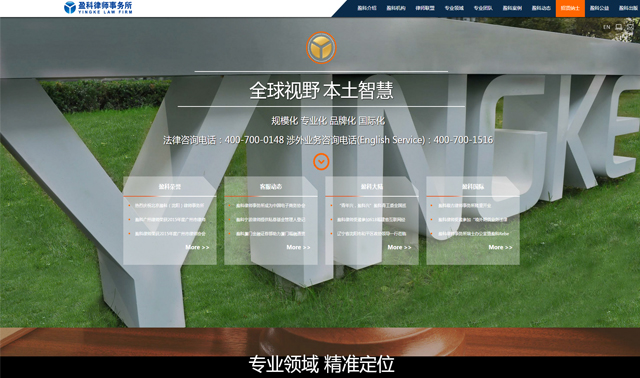This screenshot has width=640, height=378.
Task: Open last news item under 盈科国际
Action: 473,234
